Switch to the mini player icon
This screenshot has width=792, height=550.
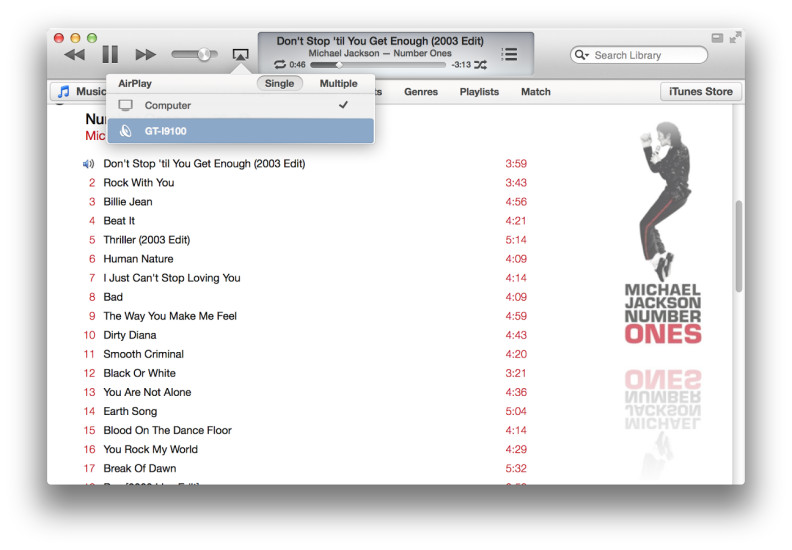pos(717,38)
